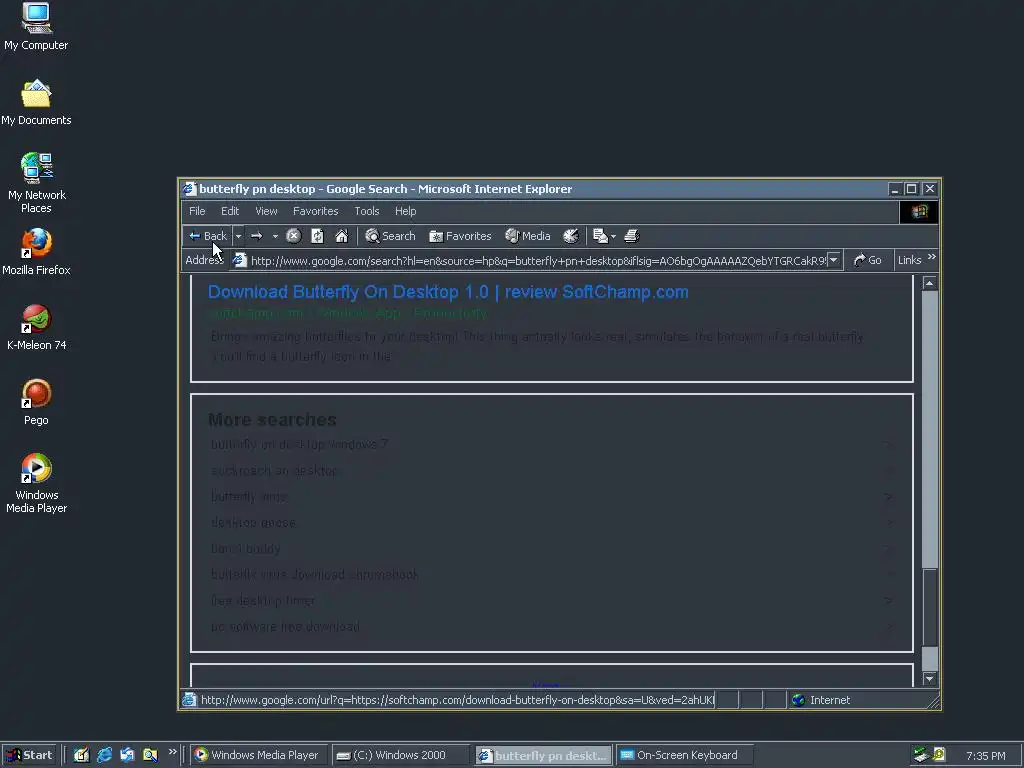1024x768 pixels.
Task: Open the Forward history dropdown arrow
Action: click(x=275, y=236)
